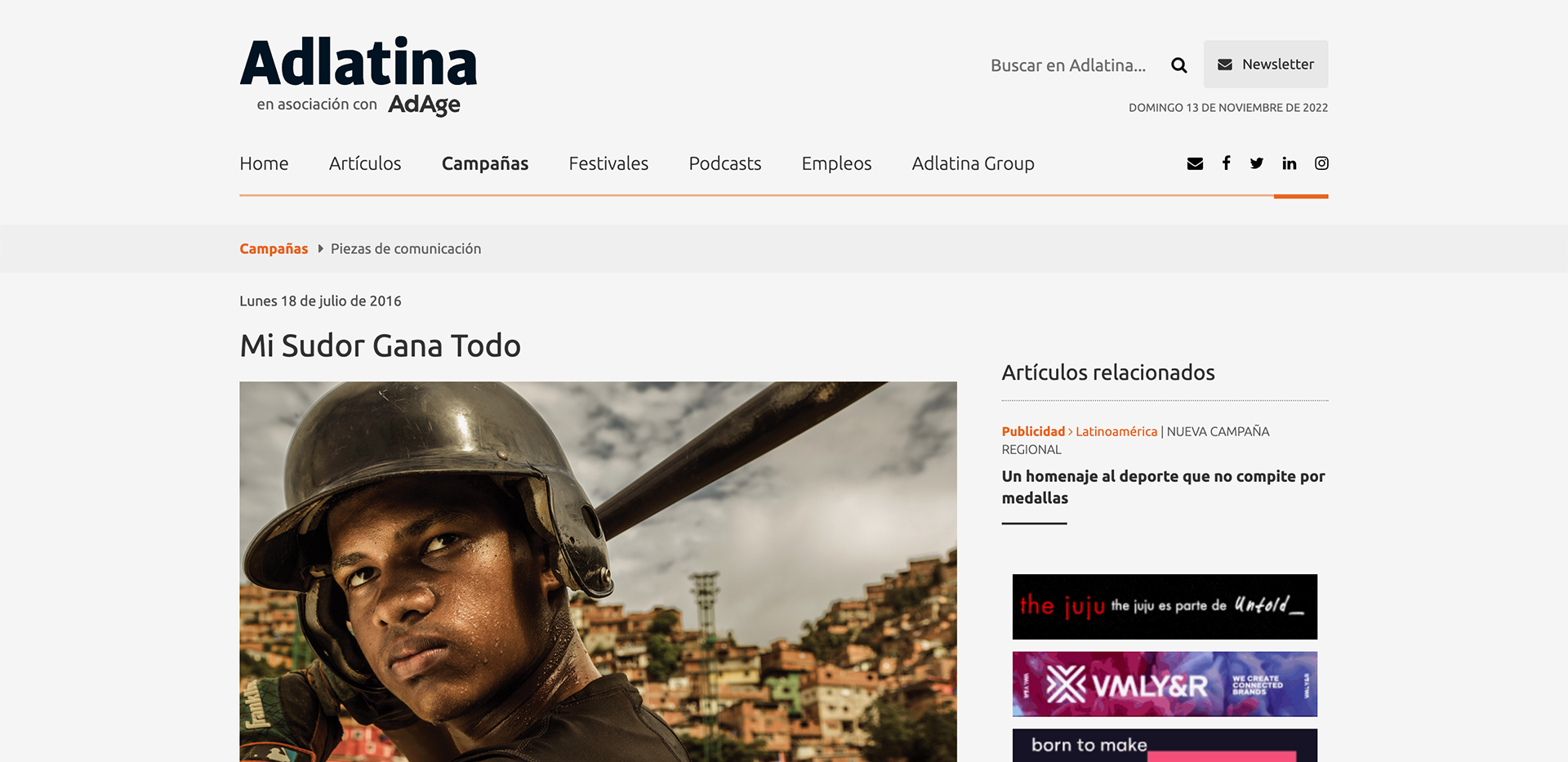
Task: Open the Latinoamérica category link
Action: (1116, 431)
